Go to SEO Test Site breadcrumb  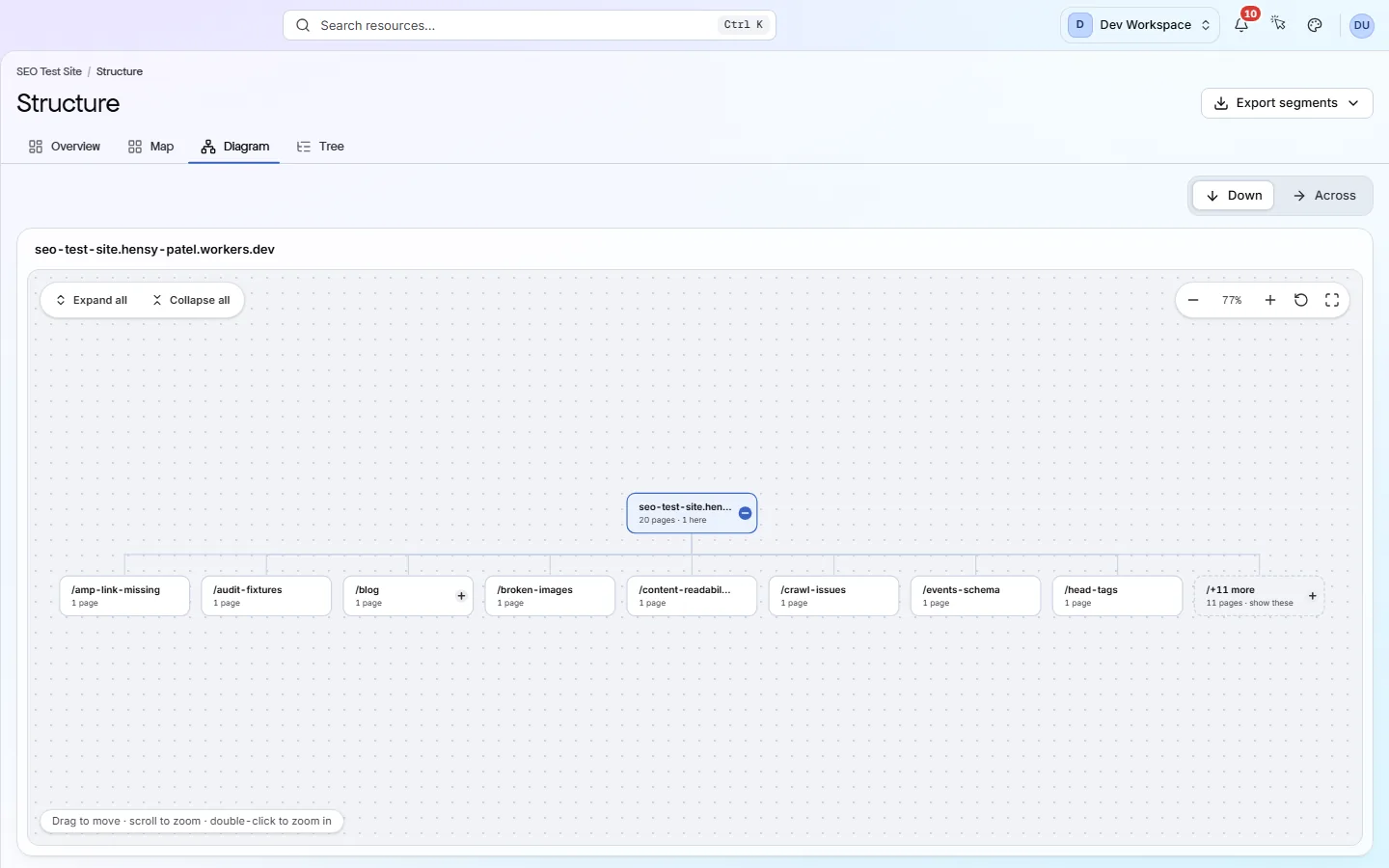point(49,71)
